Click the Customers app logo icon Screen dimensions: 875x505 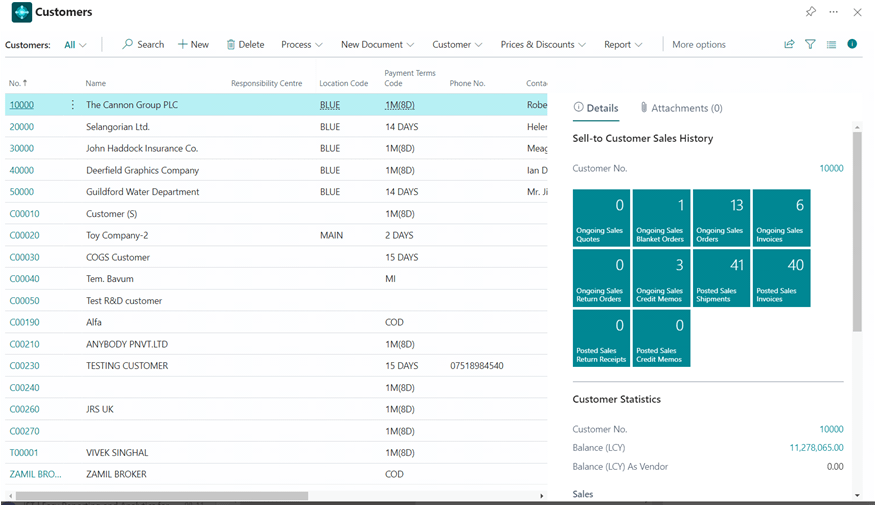click(22, 12)
